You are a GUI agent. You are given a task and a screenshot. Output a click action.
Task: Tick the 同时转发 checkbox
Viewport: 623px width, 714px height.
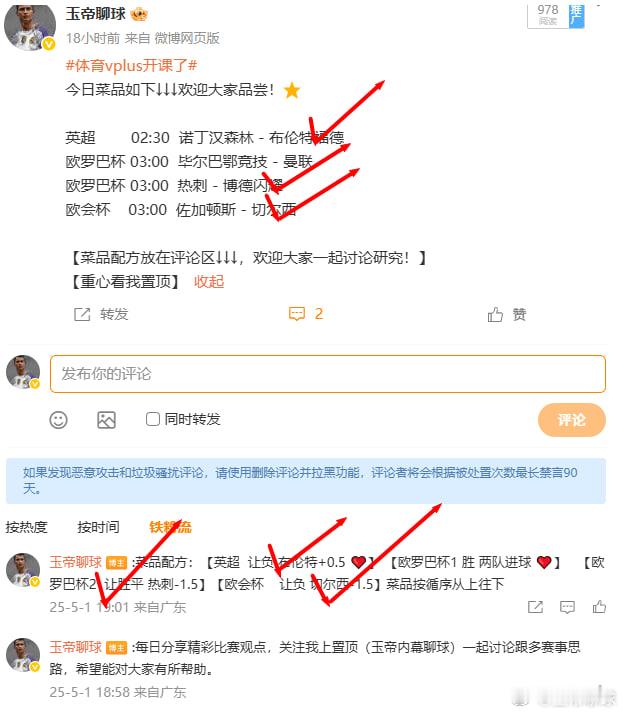[153, 419]
